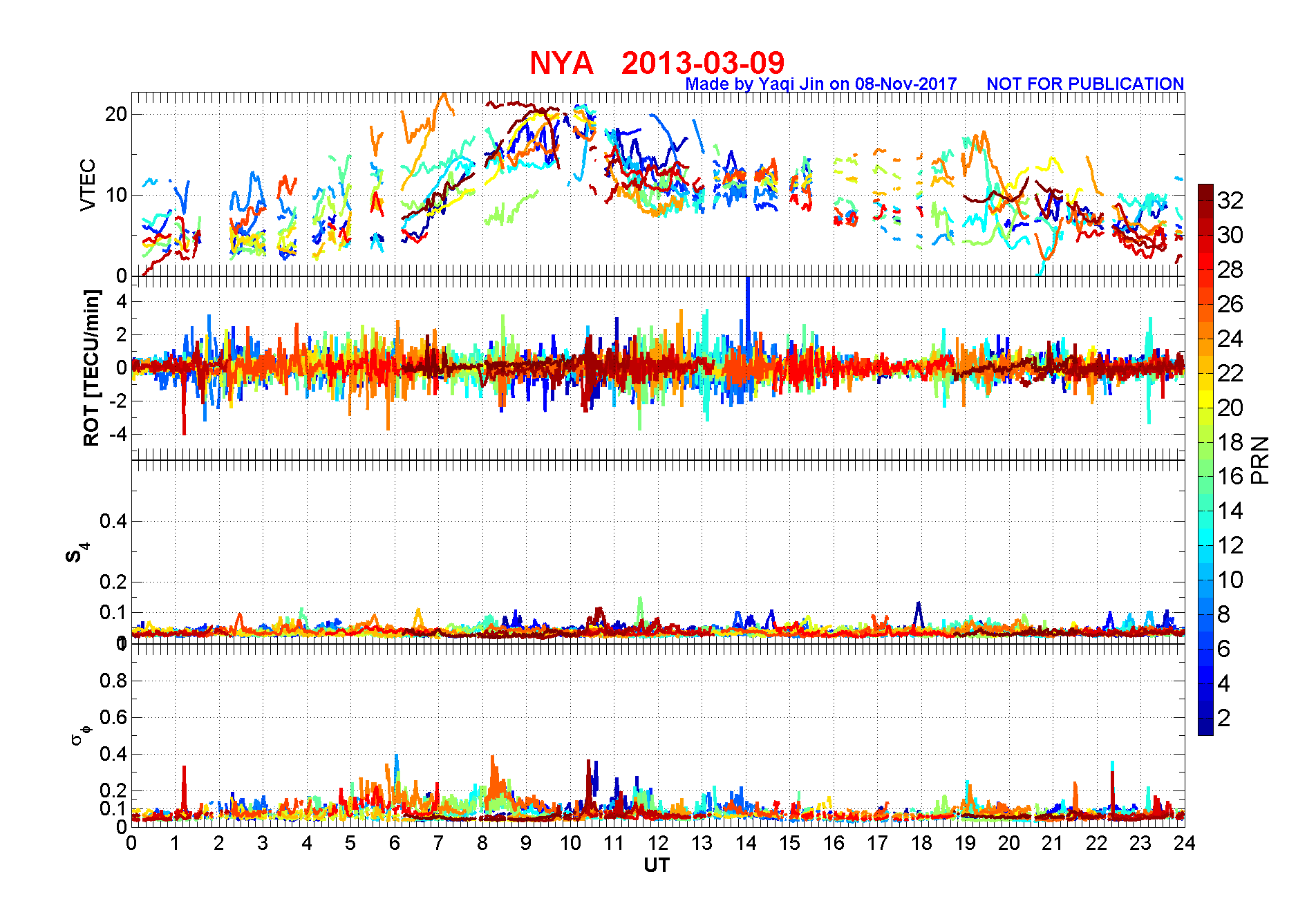Viewport: 1316px width, 919px height.
Task: Click S4 axis tick label 0.4
Action: pyautogui.click(x=113, y=521)
